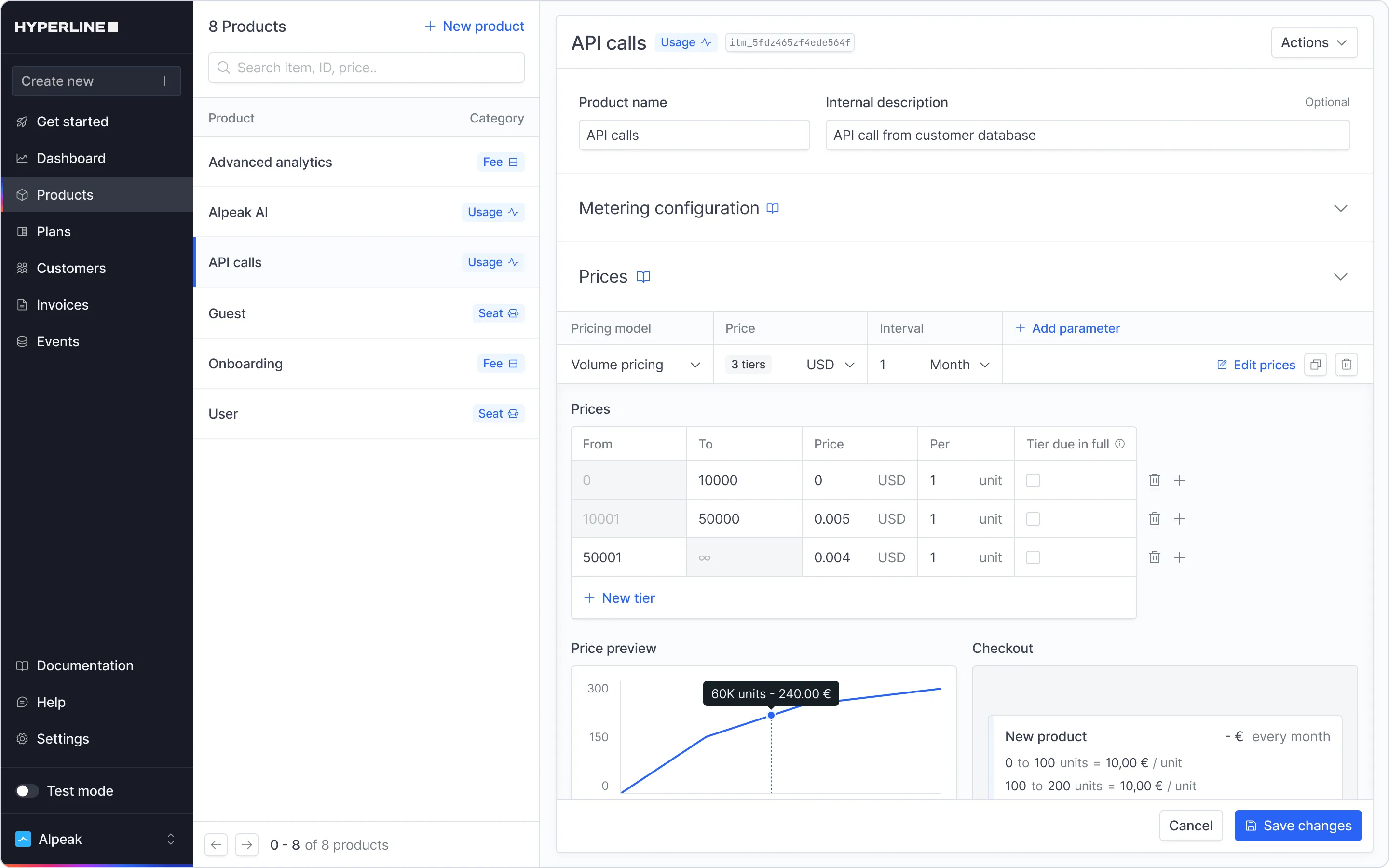Open Settings via the gear icon

click(x=22, y=739)
